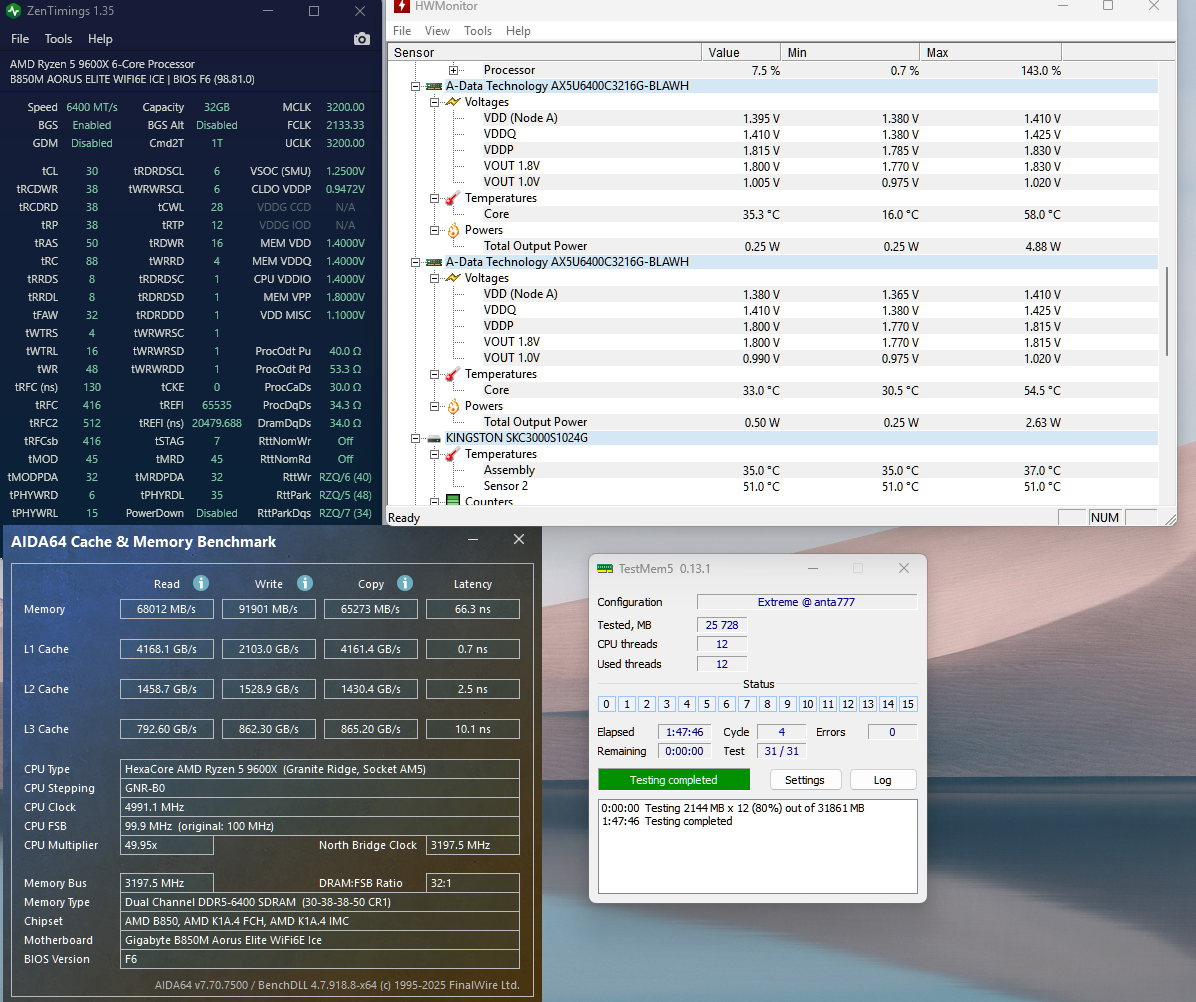Click the Value column header in HWMonitor
This screenshot has width=1196, height=1002.
click(741, 53)
